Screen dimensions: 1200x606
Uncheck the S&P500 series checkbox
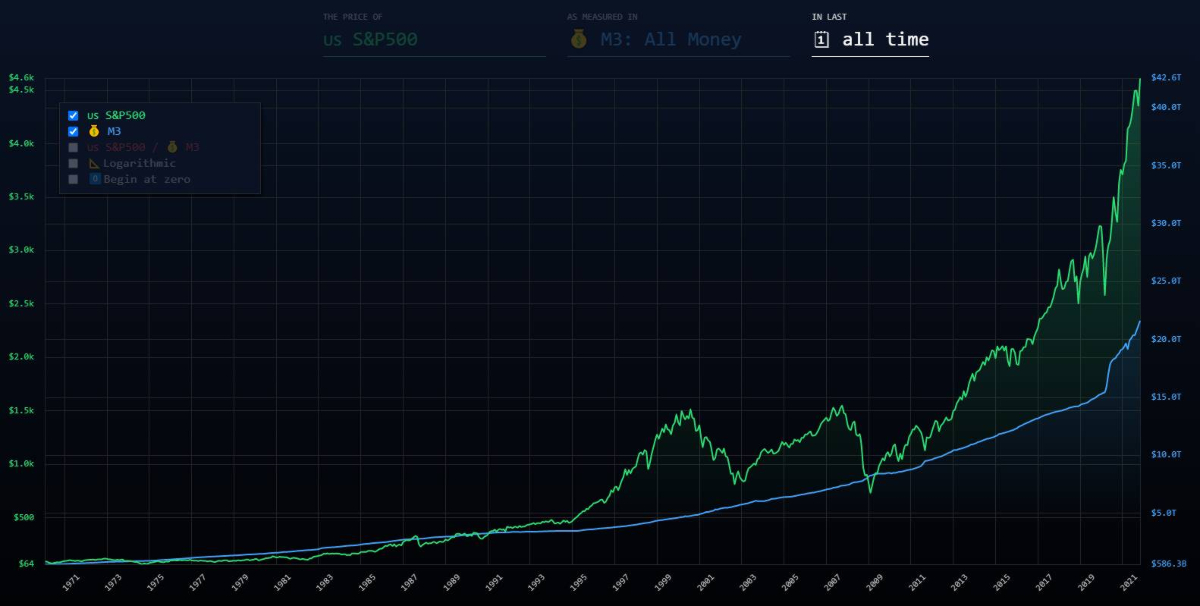pyautogui.click(x=73, y=115)
